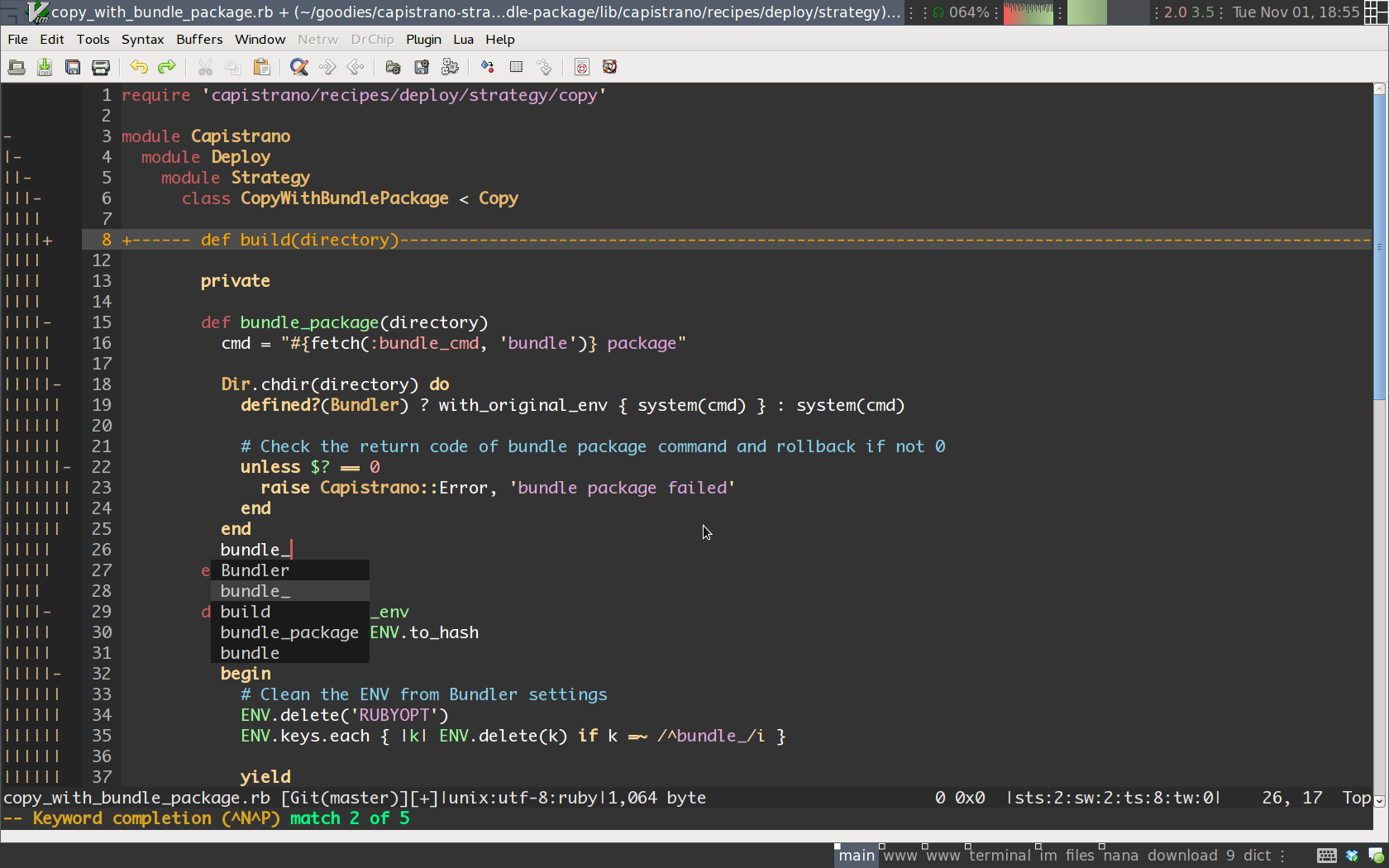Collapse the module Deploy fold at line 4
Screen dimensions: 1389x868
17,157
